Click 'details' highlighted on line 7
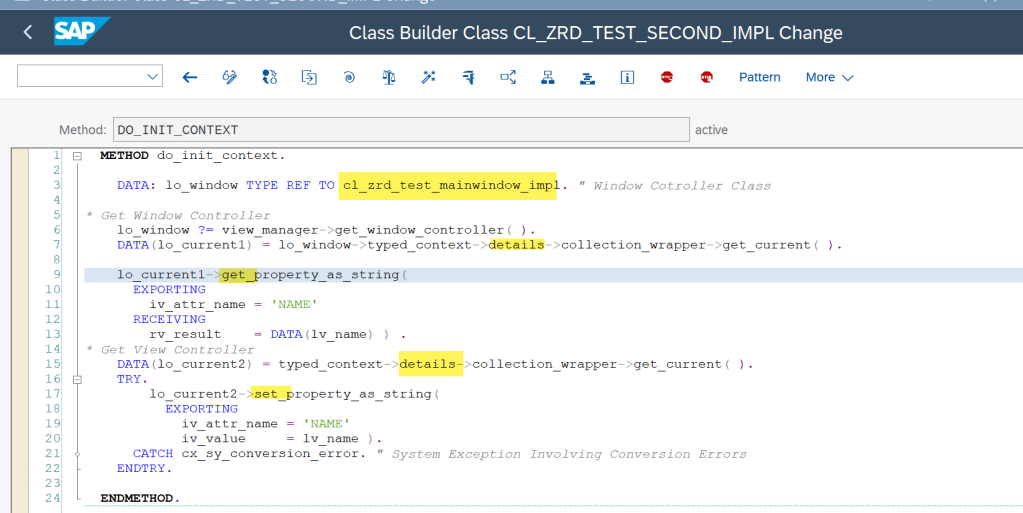Viewport: 1023px width, 513px height. (516, 245)
